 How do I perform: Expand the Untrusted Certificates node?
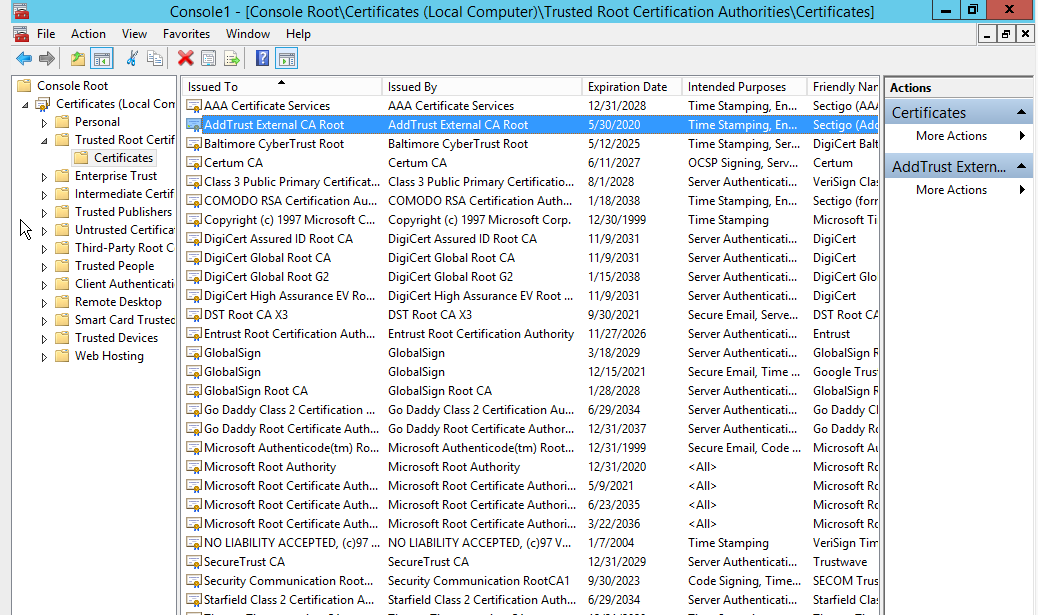pos(44,231)
